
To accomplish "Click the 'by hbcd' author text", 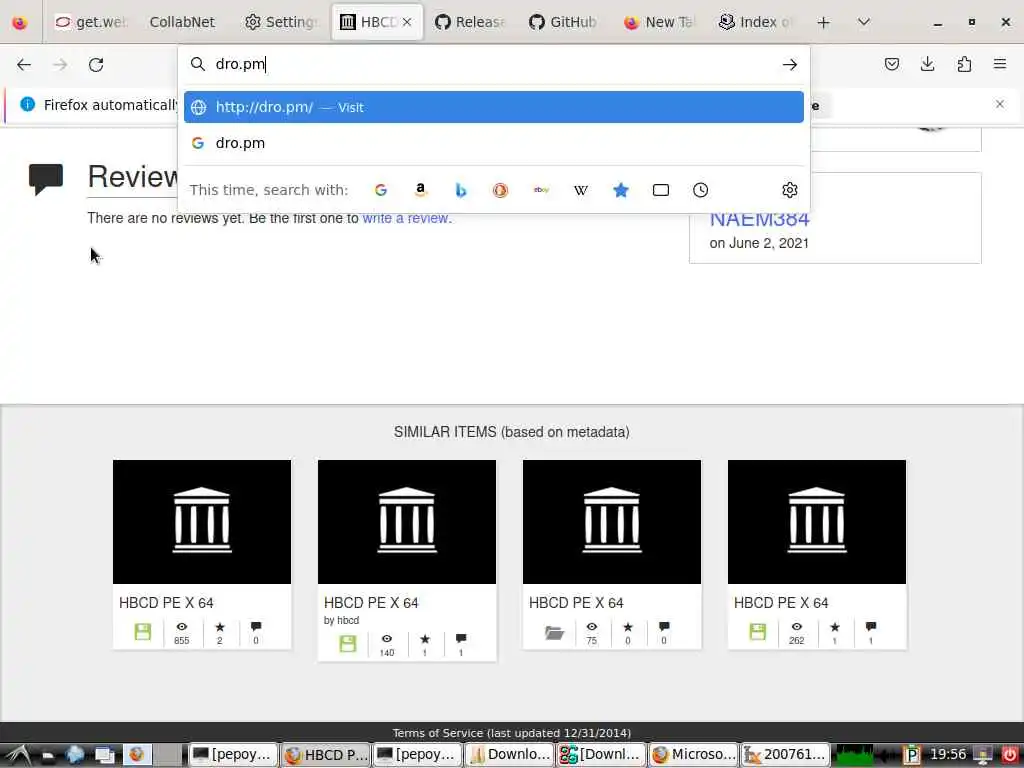I will [342, 620].
